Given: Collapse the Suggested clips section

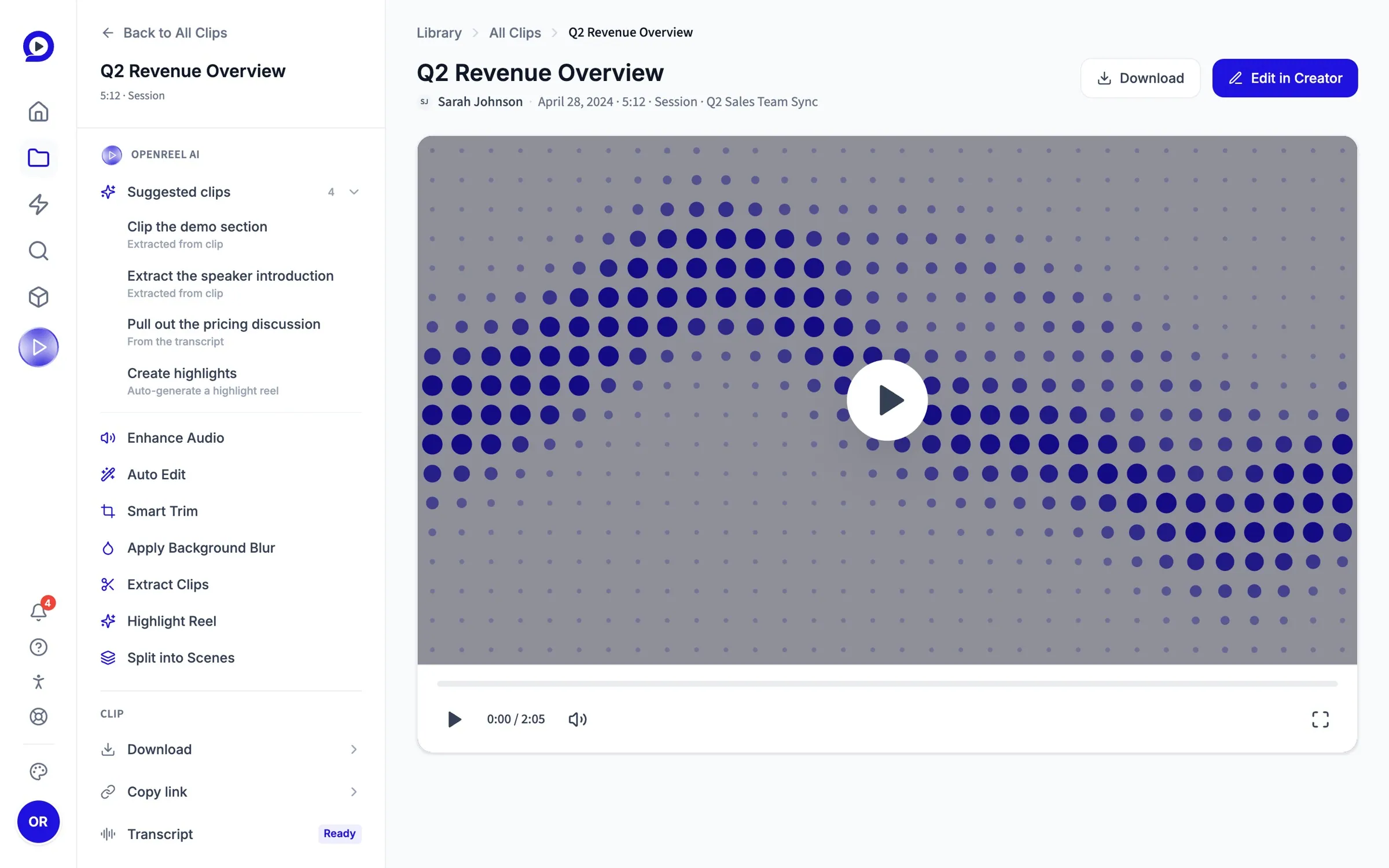Looking at the screenshot, I should click(x=354, y=192).
